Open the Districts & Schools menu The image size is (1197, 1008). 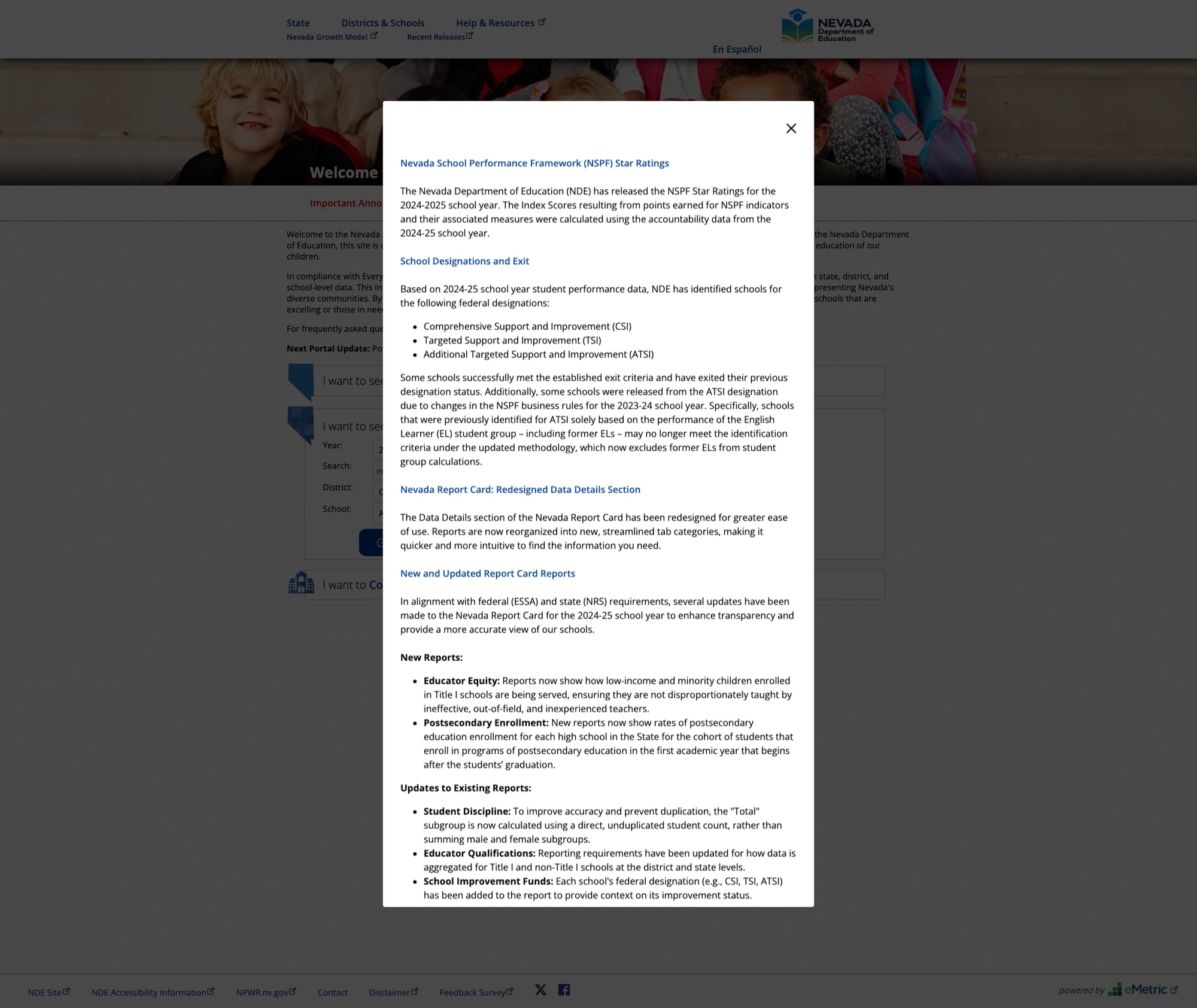[x=383, y=23]
